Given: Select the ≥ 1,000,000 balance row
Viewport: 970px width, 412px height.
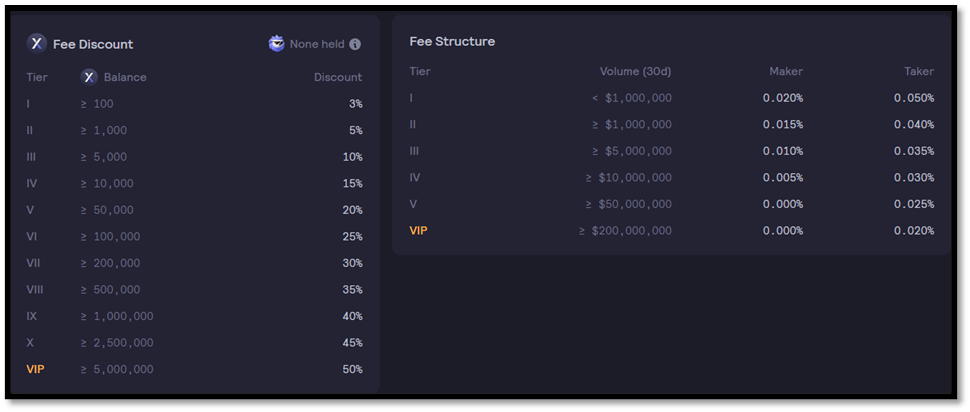Looking at the screenshot, I should 194,316.
